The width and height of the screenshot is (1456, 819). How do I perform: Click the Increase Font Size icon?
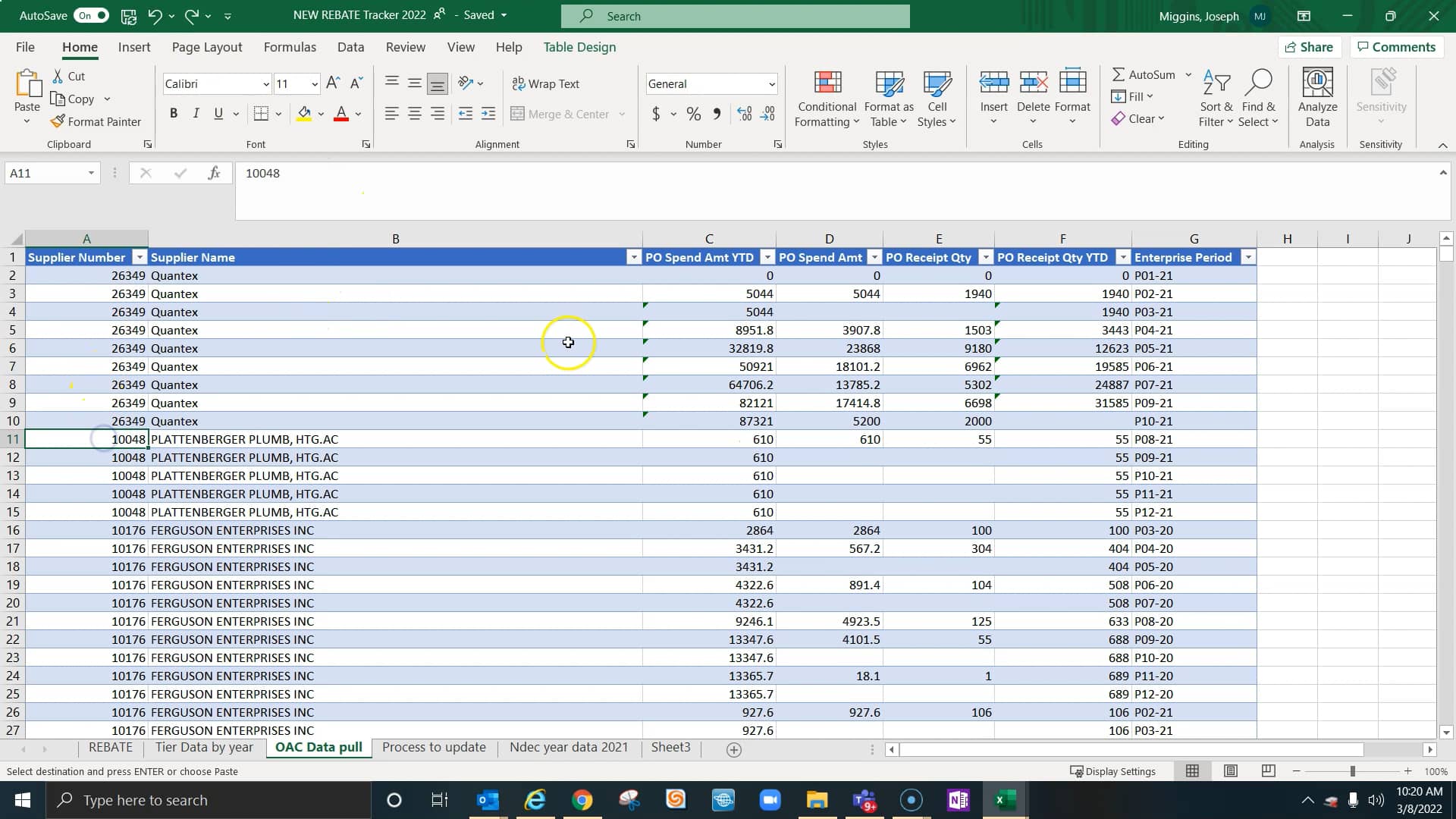(332, 83)
